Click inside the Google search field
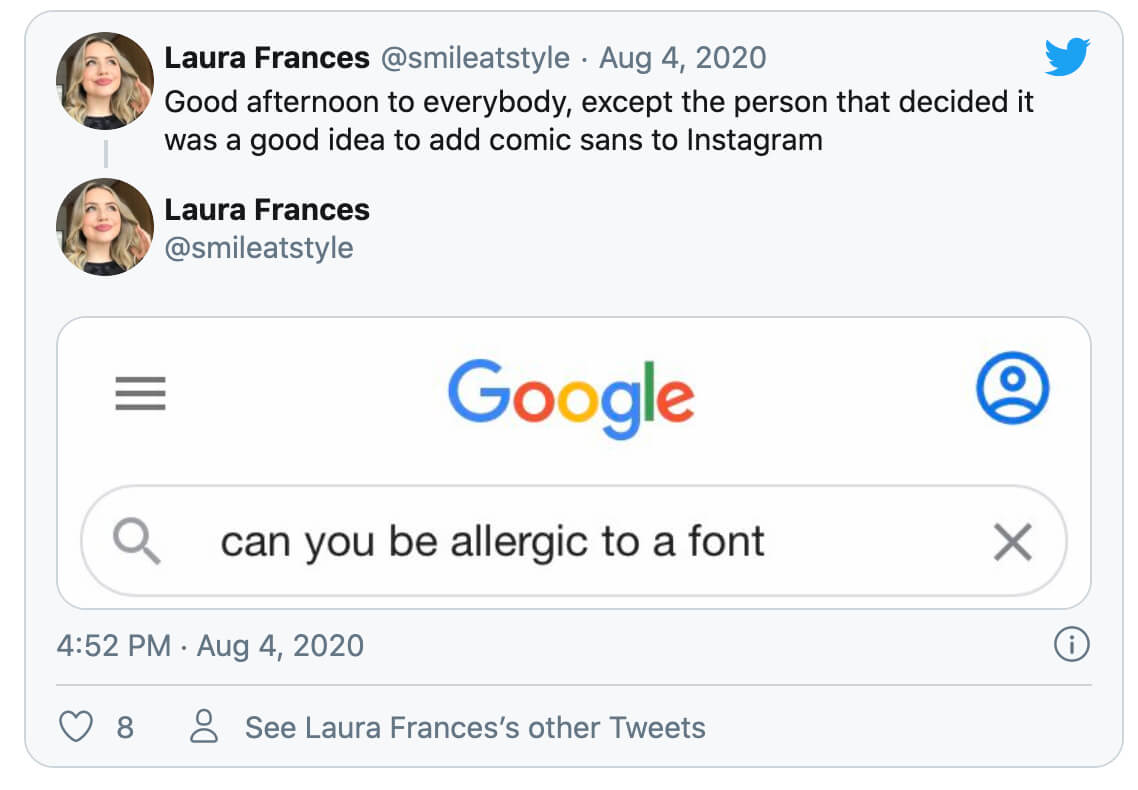1138x790 pixels. point(500,542)
